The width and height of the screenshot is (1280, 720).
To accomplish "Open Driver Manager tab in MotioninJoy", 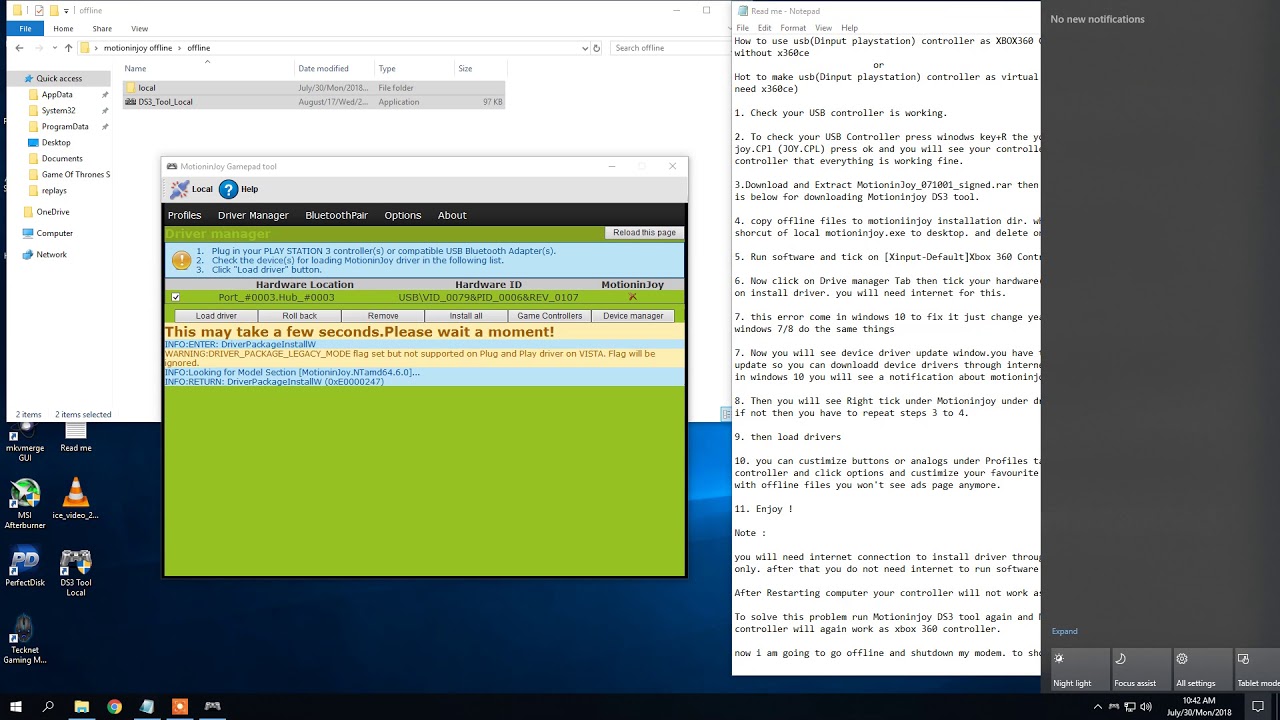I will point(253,215).
